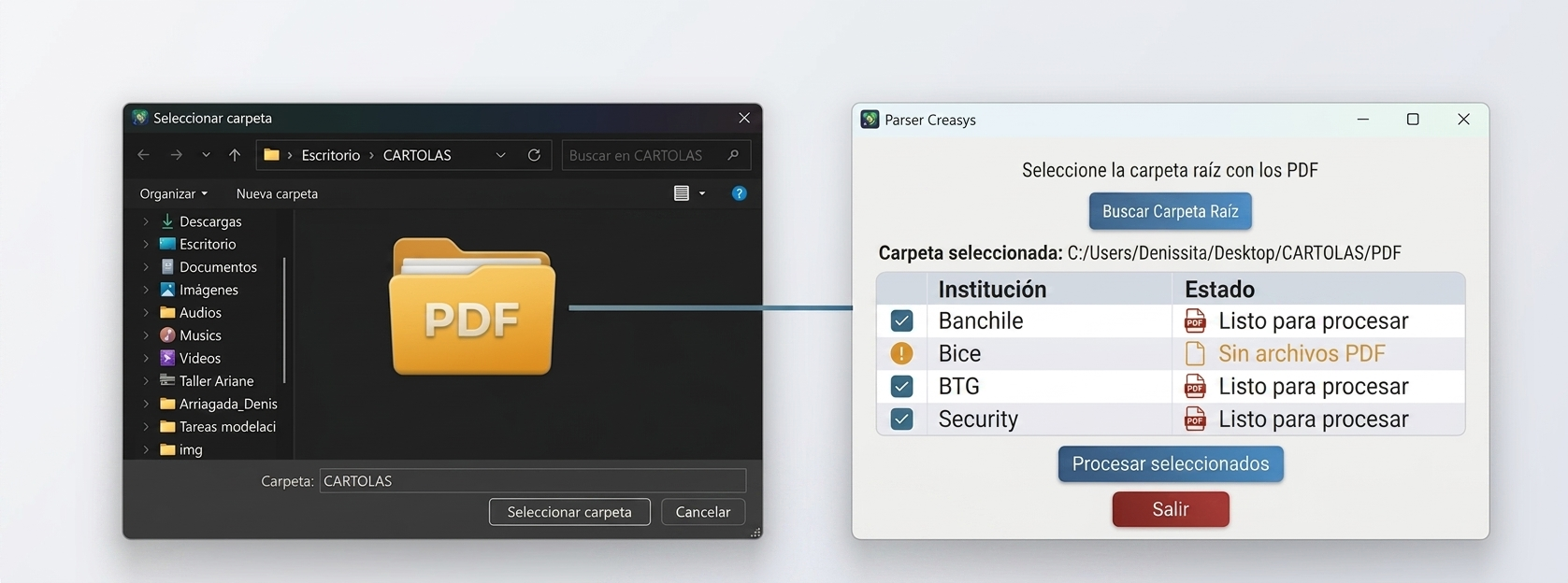Expand the Documentos tree node
The width and height of the screenshot is (1568, 583).
(x=146, y=267)
